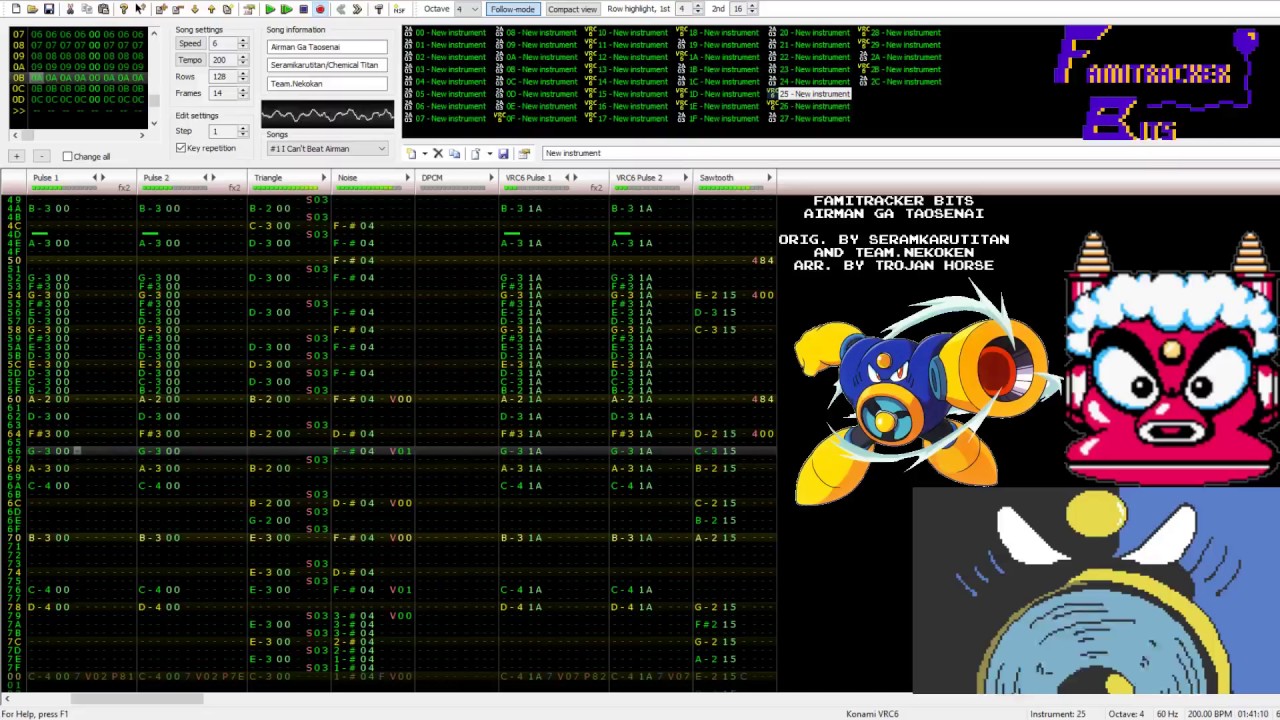Collapse Pulse 2 effect columns with the left arrow
Image resolution: width=1280 pixels, height=720 pixels.
(x=205, y=177)
